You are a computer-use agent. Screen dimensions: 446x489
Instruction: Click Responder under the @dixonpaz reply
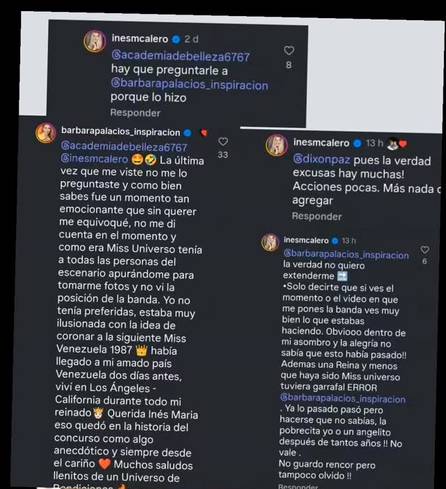(317, 216)
